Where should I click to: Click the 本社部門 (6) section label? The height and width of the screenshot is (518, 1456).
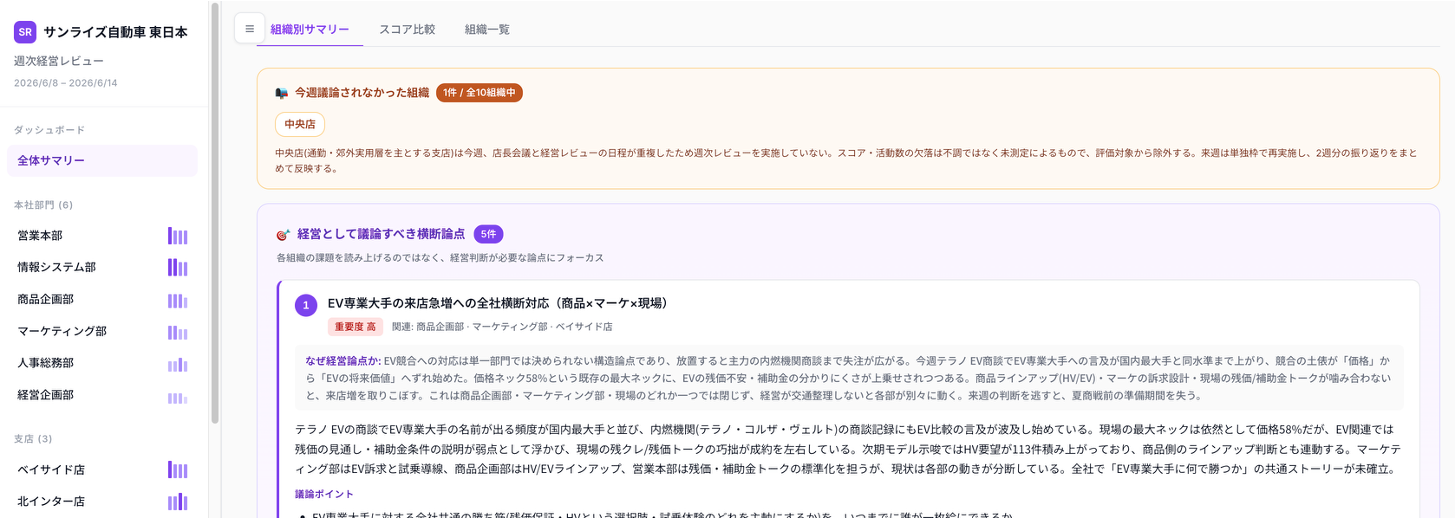pyautogui.click(x=44, y=205)
